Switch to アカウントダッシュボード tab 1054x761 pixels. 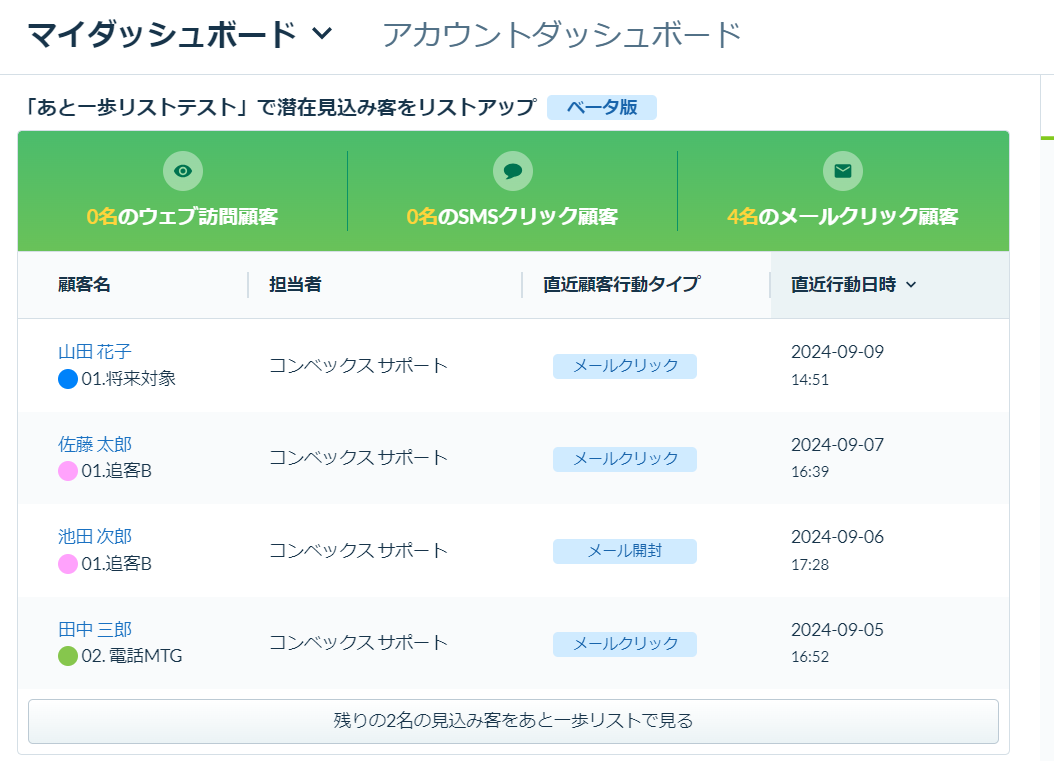(562, 35)
